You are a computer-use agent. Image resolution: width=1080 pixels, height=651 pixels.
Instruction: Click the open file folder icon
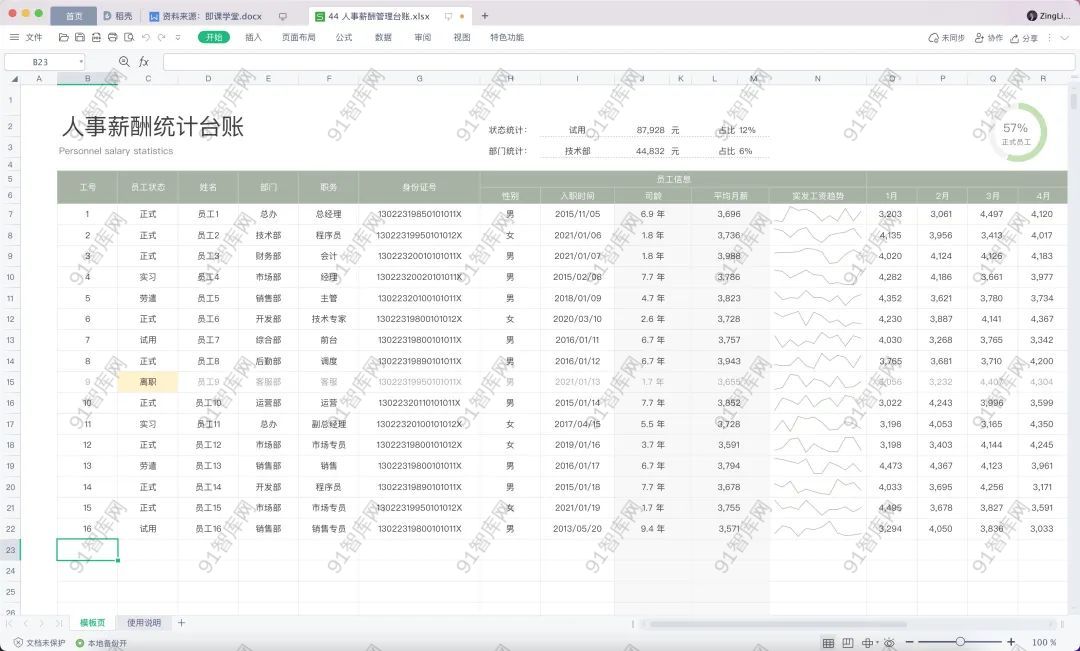click(64, 37)
